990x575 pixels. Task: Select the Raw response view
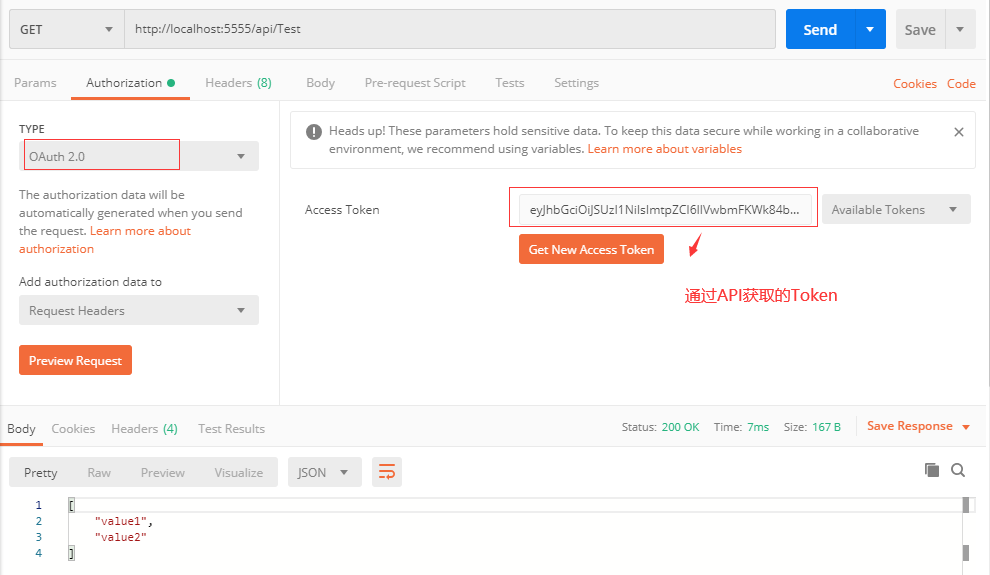coord(99,472)
